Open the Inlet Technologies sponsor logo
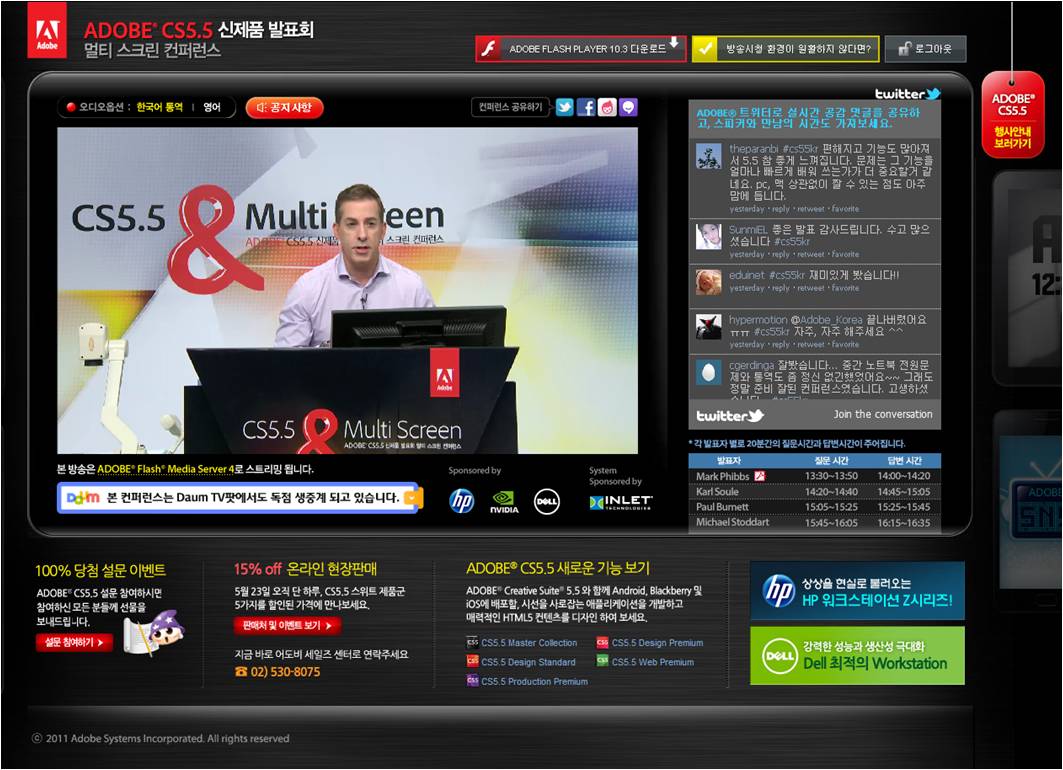This screenshot has width=1063, height=770. point(620,502)
